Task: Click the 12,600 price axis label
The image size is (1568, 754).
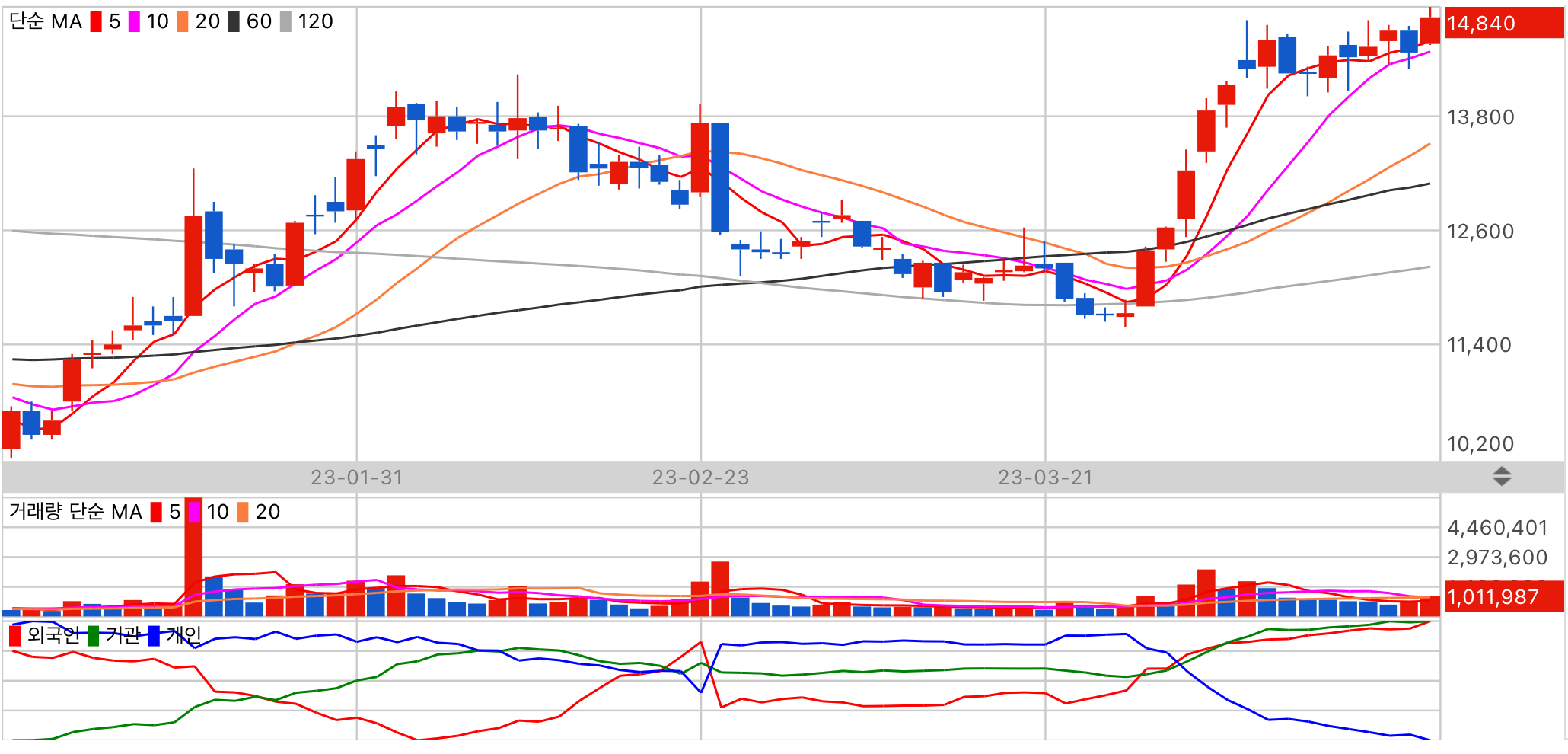Action: click(x=1480, y=232)
